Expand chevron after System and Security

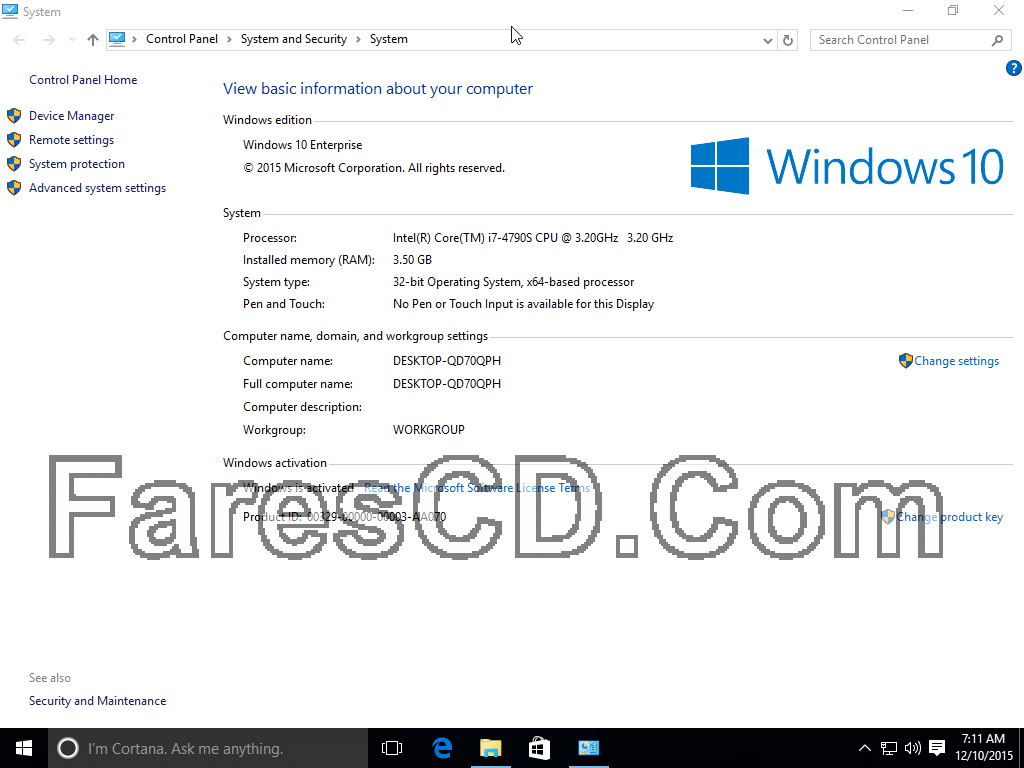tap(359, 39)
